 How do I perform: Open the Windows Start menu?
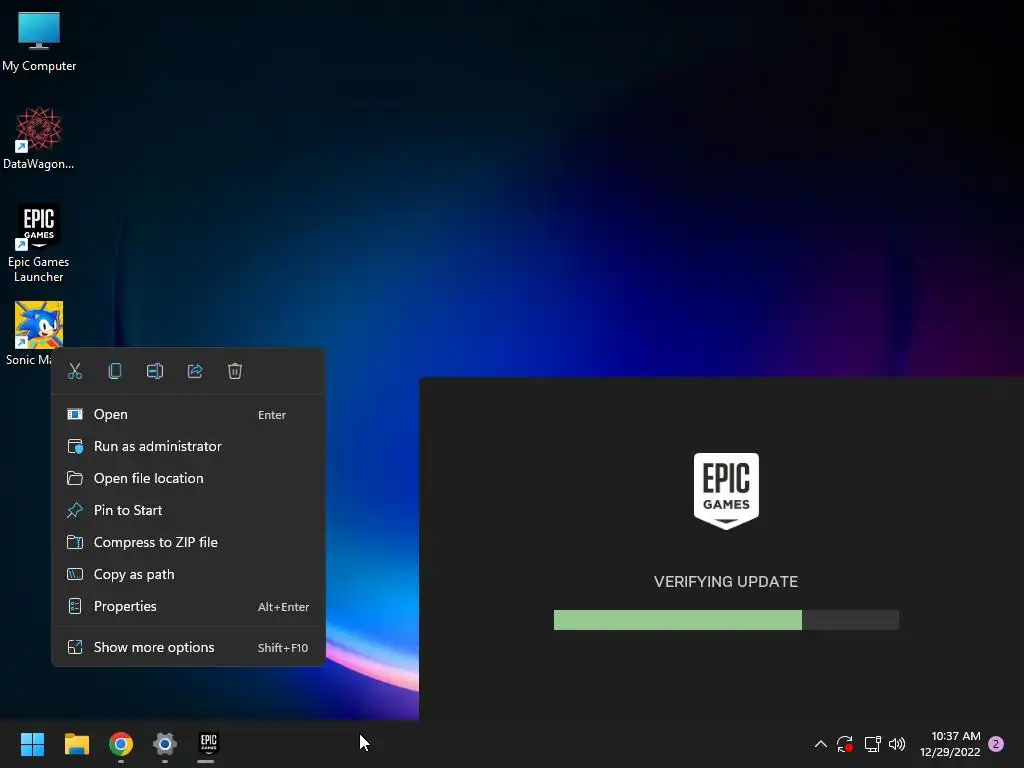click(32, 744)
